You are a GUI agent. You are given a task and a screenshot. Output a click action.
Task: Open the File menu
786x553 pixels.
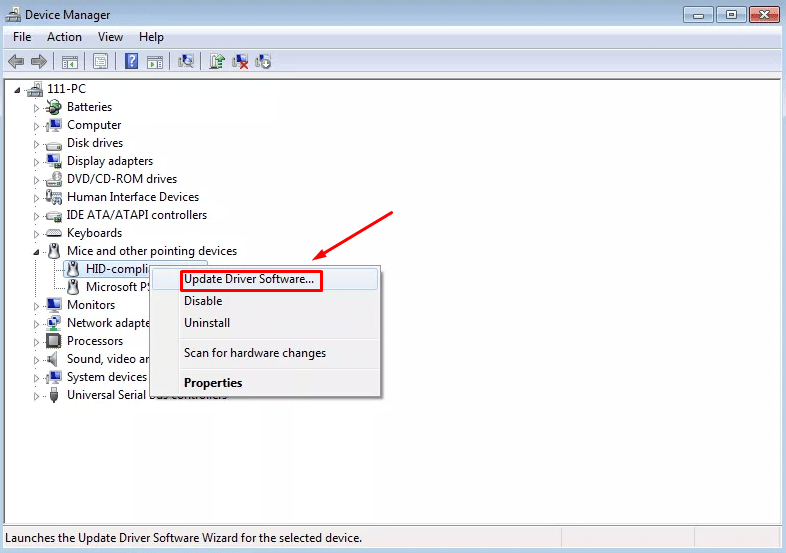tap(22, 37)
